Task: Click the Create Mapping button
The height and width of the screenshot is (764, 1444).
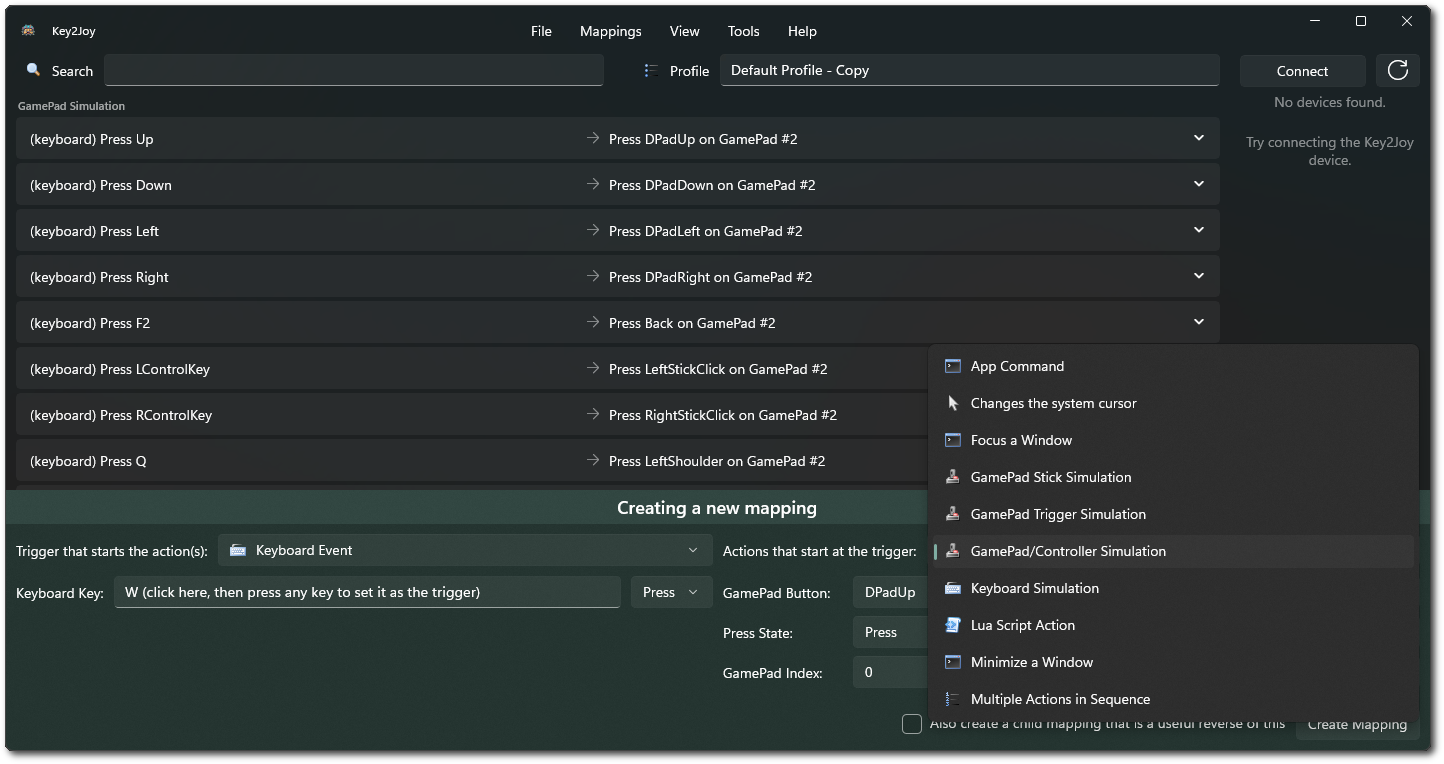Action: click(x=1357, y=725)
